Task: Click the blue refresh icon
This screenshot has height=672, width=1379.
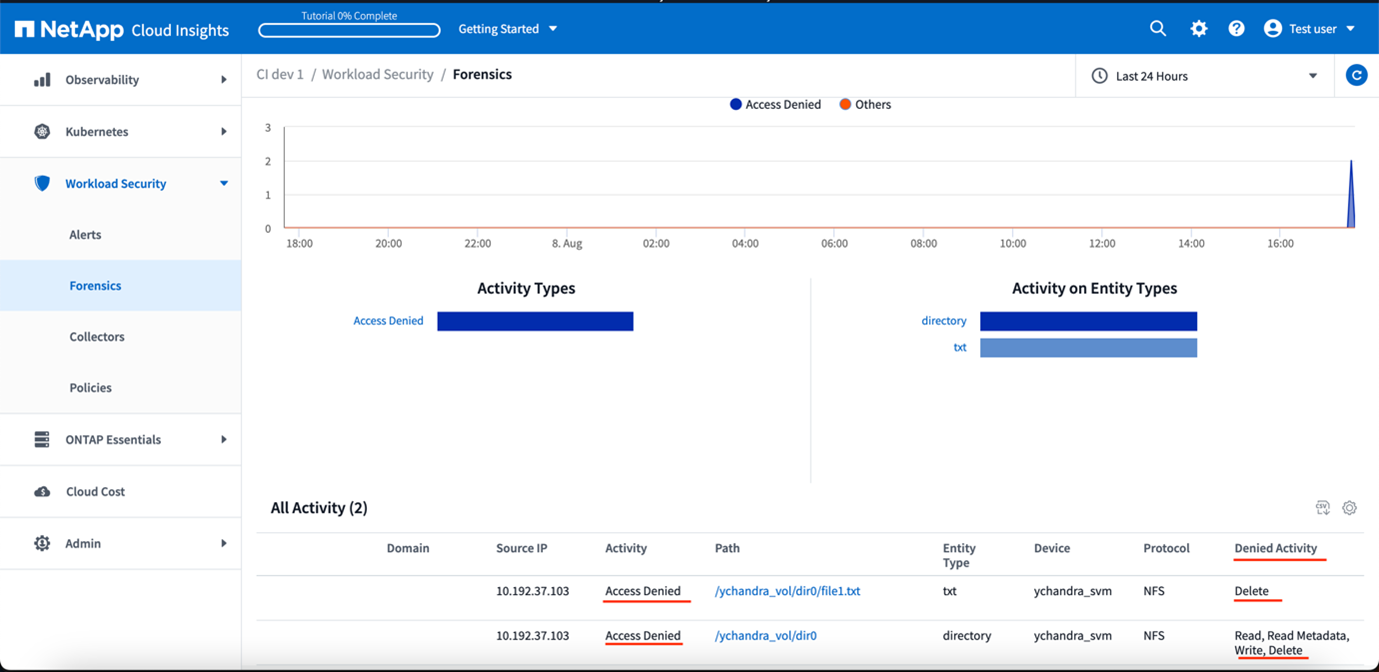Action: coord(1356,76)
